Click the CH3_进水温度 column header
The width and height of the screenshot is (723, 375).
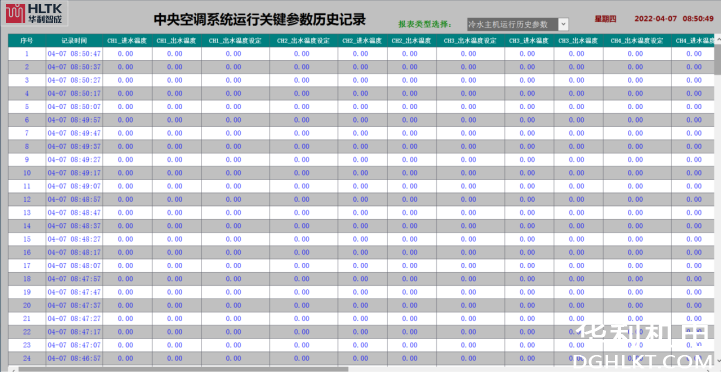coord(529,41)
